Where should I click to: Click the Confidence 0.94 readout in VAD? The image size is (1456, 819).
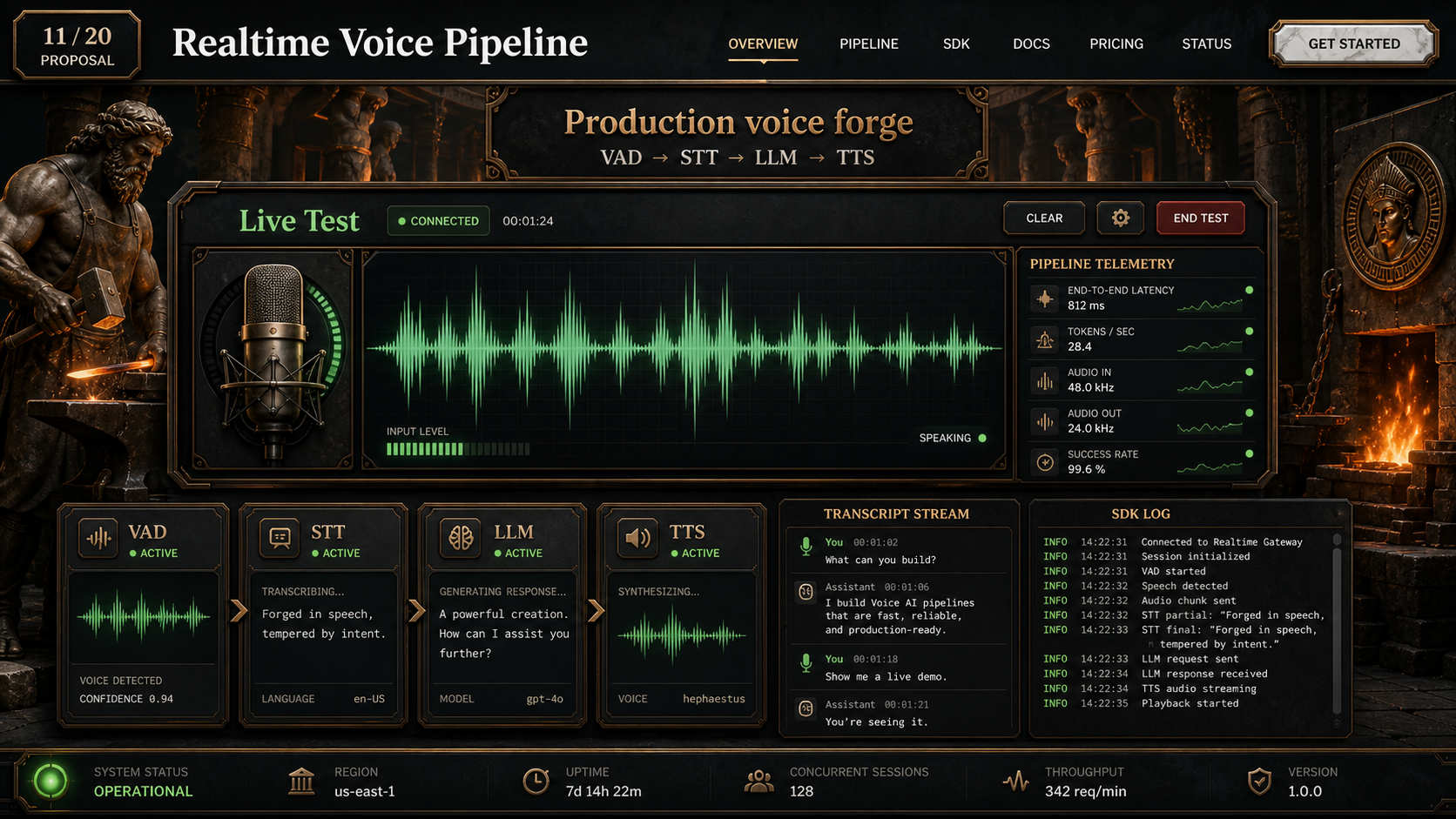coord(126,699)
